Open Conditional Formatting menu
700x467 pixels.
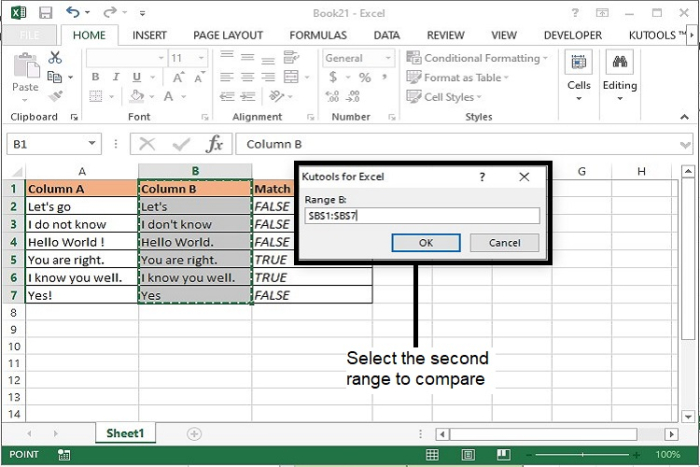(x=477, y=58)
